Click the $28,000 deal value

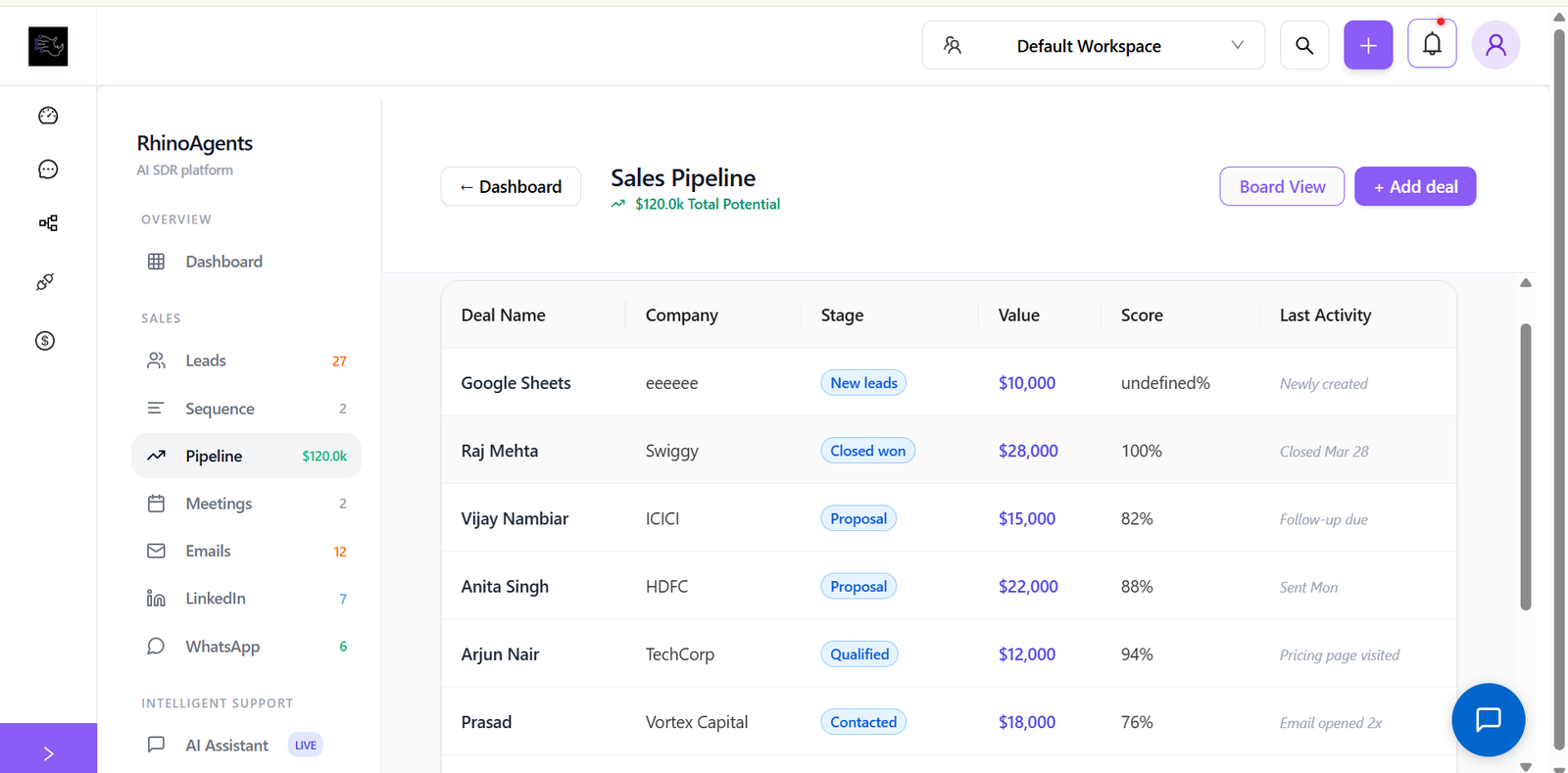click(x=1028, y=451)
